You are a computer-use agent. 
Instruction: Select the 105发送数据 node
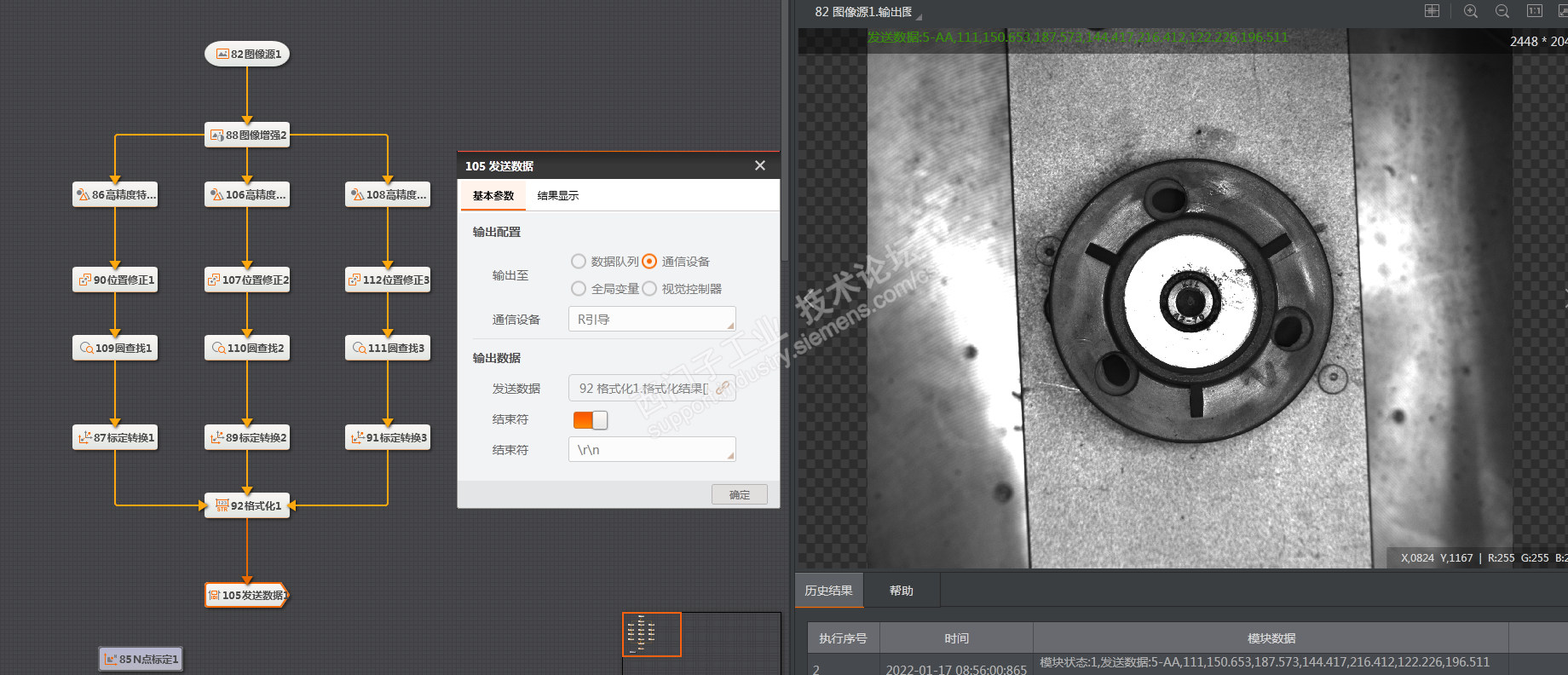pyautogui.click(x=247, y=595)
